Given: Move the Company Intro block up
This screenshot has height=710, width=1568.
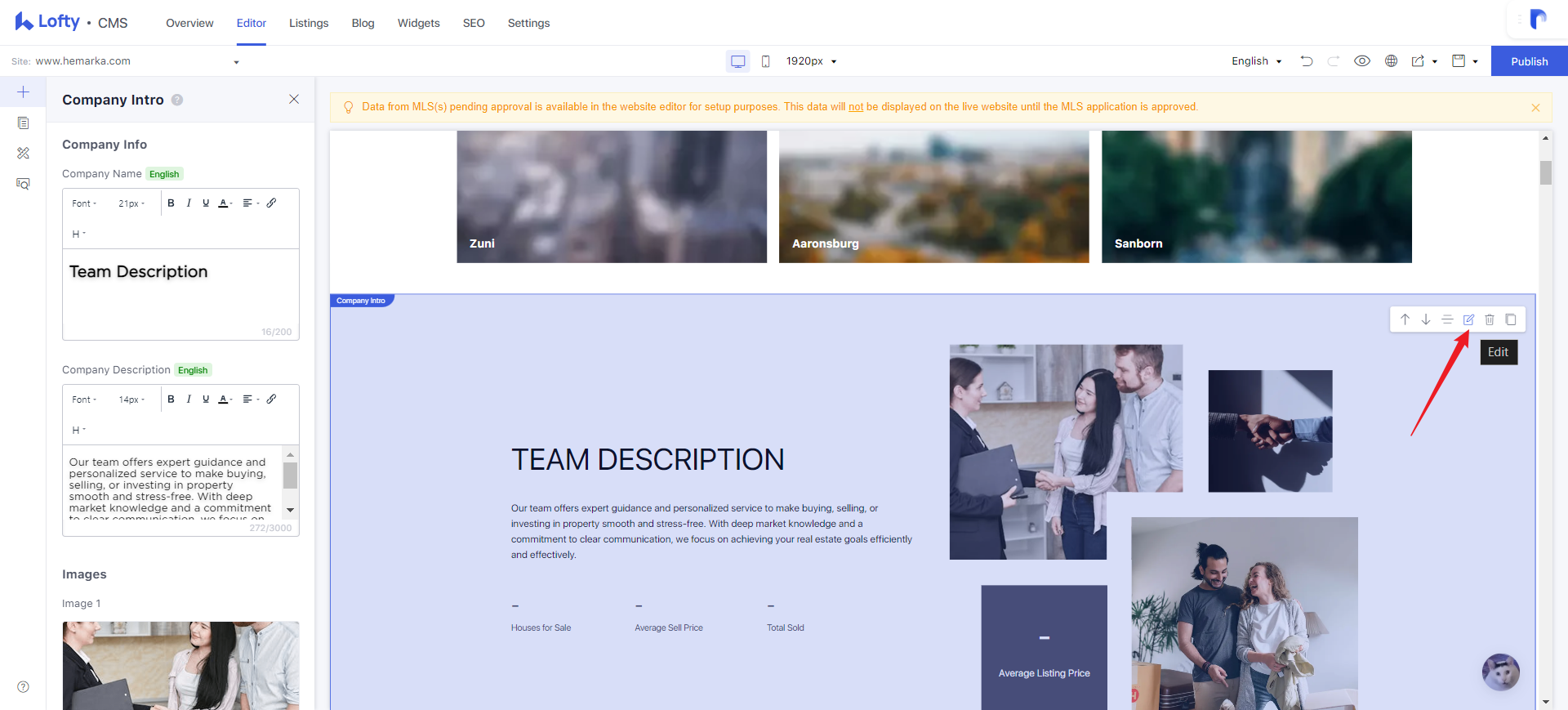Looking at the screenshot, I should pyautogui.click(x=1405, y=319).
